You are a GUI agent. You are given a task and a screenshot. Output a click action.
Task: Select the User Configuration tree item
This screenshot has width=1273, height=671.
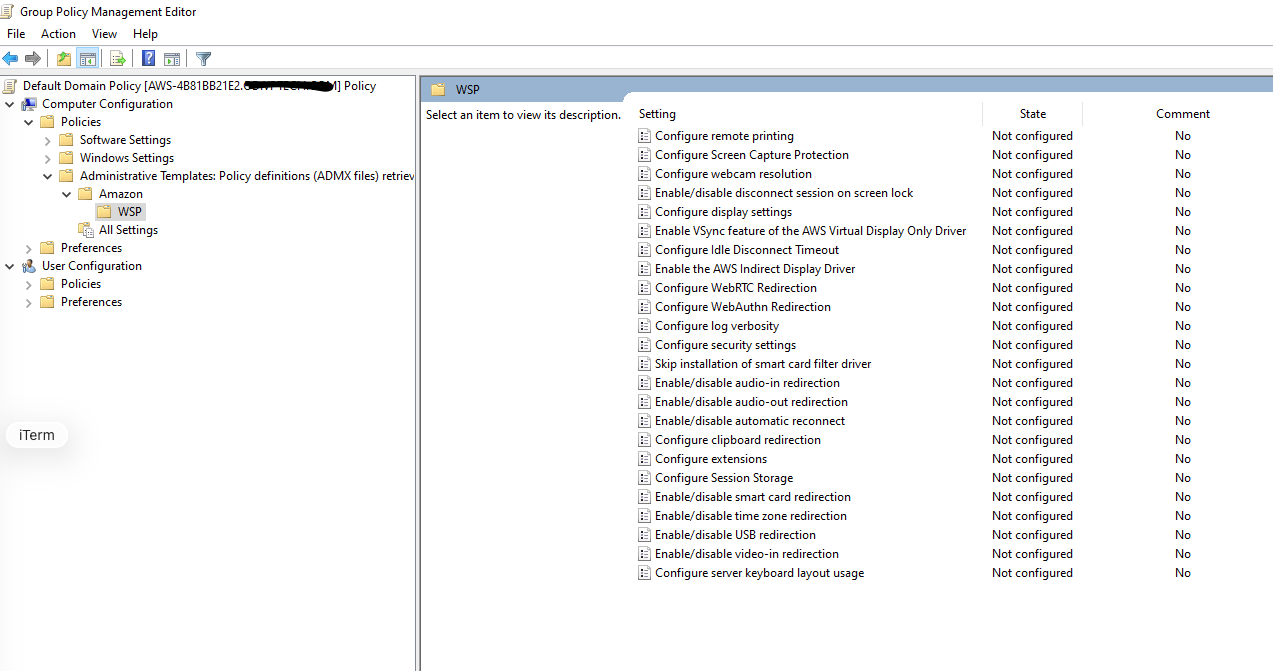tap(91, 266)
